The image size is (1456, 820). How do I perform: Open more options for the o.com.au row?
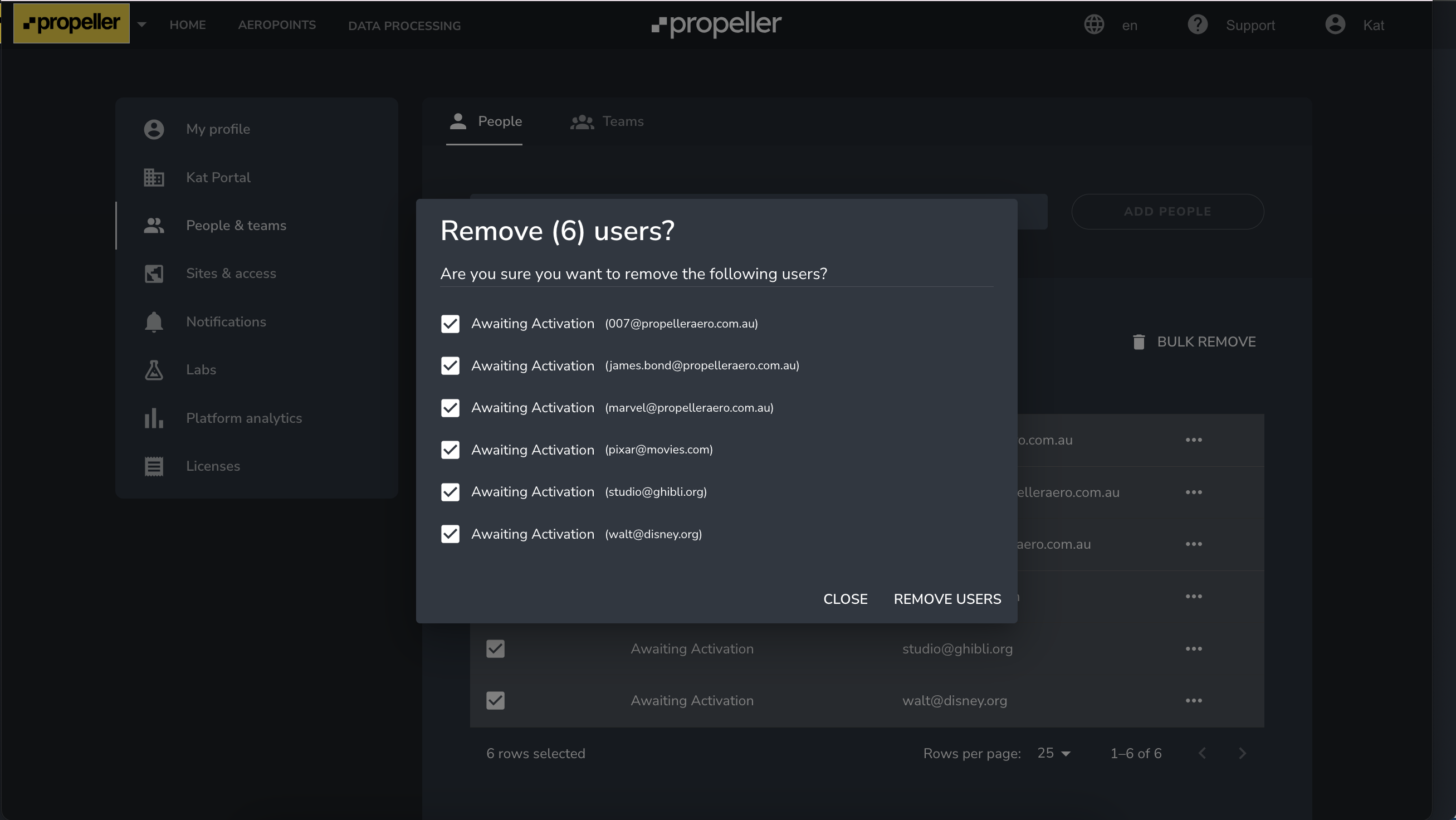(x=1193, y=440)
